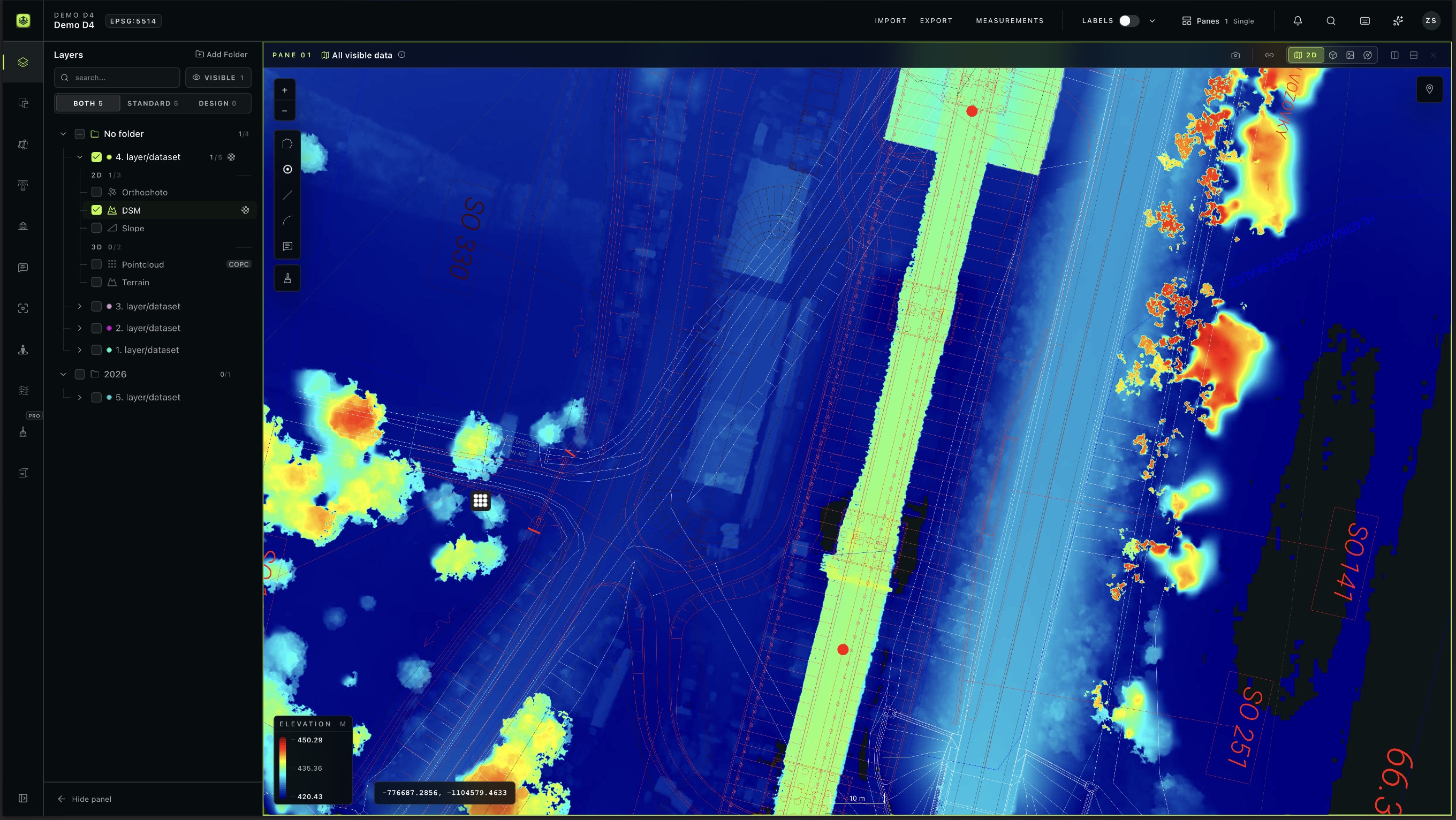This screenshot has width=1456, height=820.
Task: Select the polygon drawing tool
Action: (287, 143)
